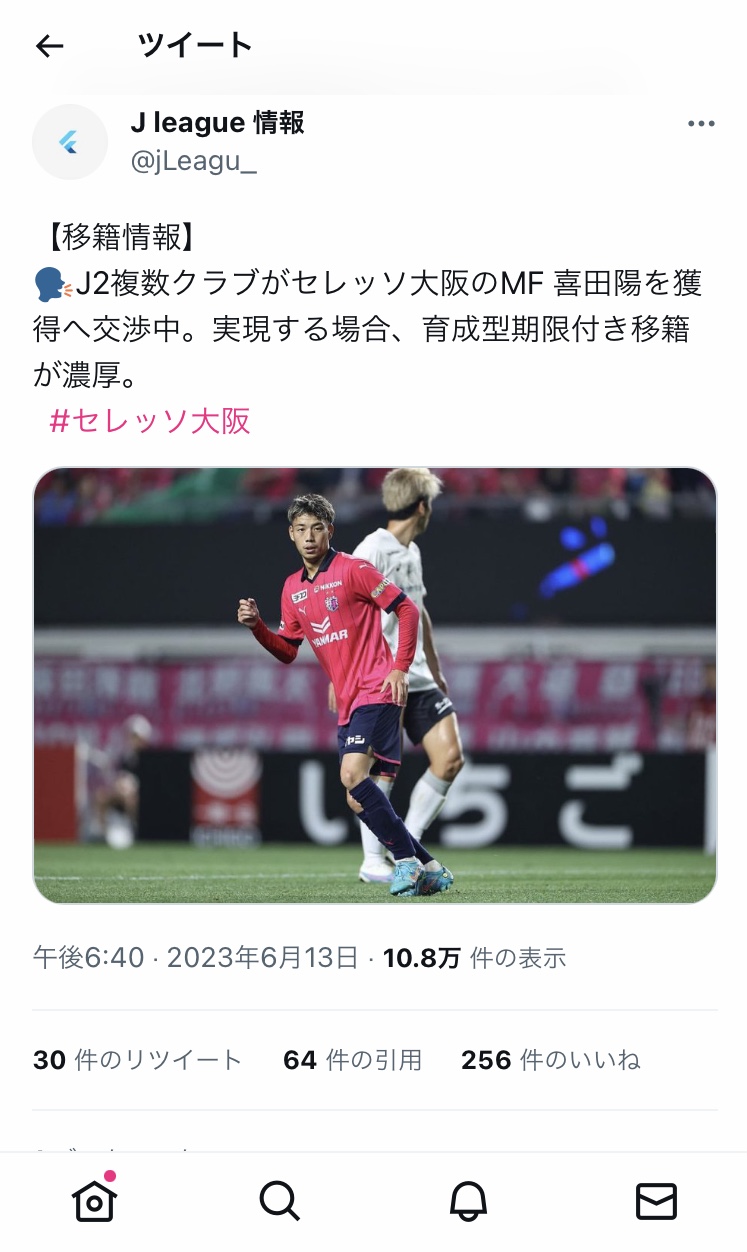Open the J league 情報 profile avatar

point(70,142)
